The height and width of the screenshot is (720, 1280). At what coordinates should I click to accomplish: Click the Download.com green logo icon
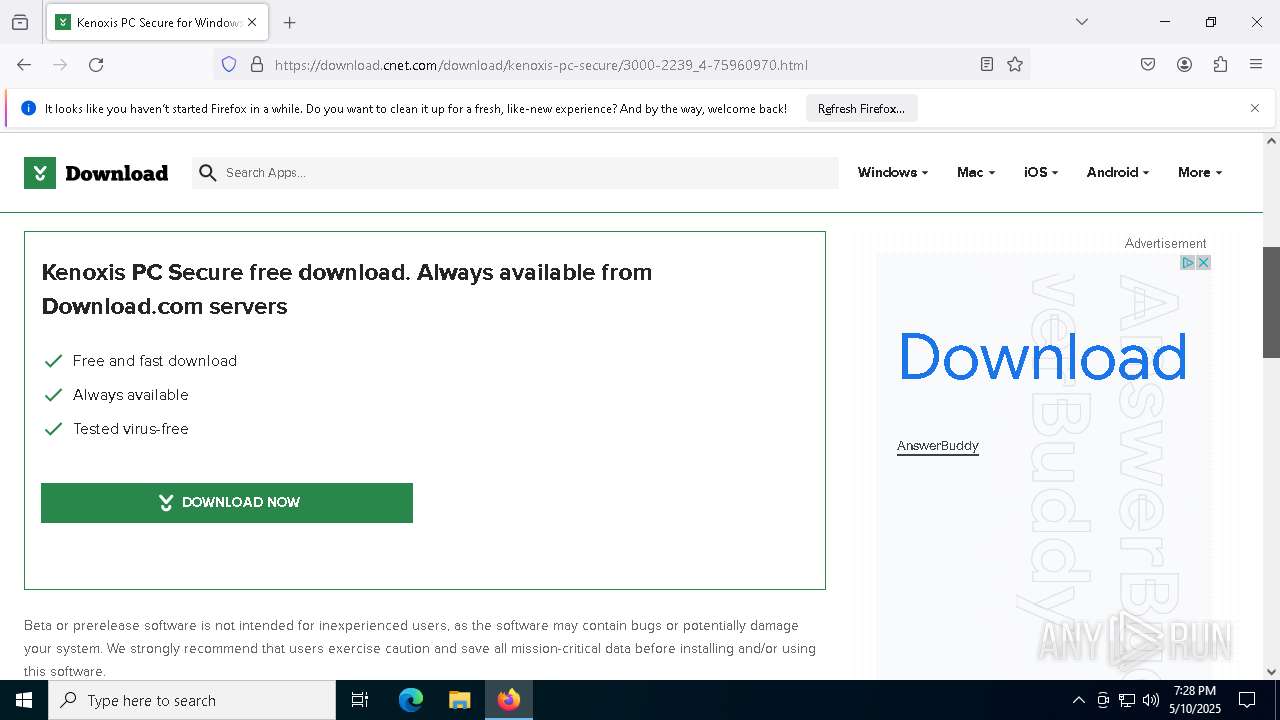click(x=40, y=173)
